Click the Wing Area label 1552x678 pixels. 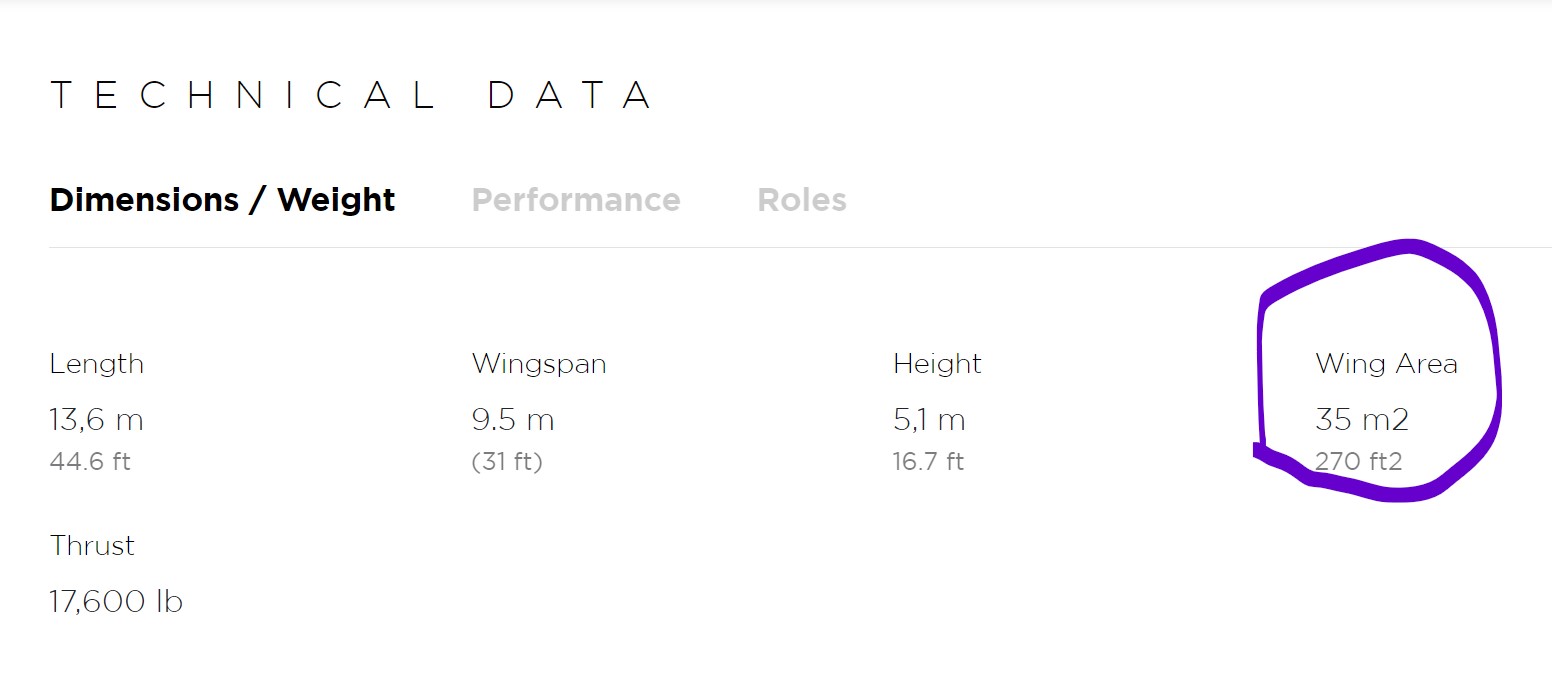tap(1386, 364)
